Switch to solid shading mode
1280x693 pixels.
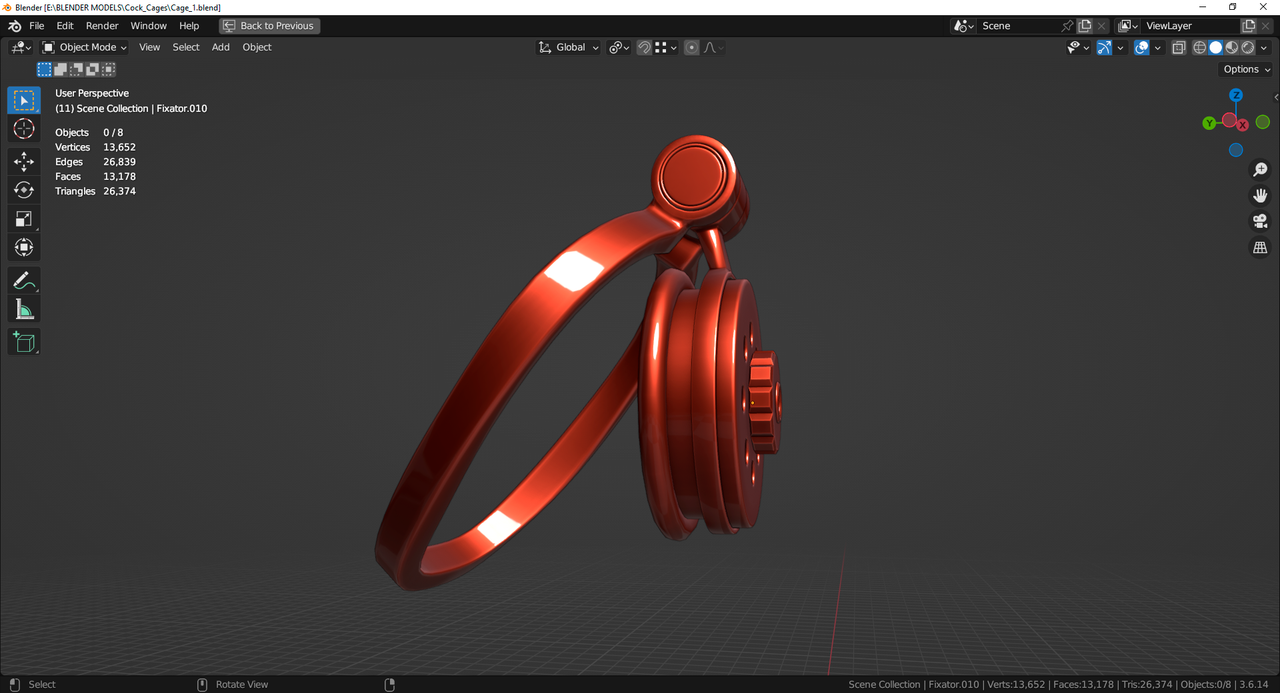tap(1215, 47)
